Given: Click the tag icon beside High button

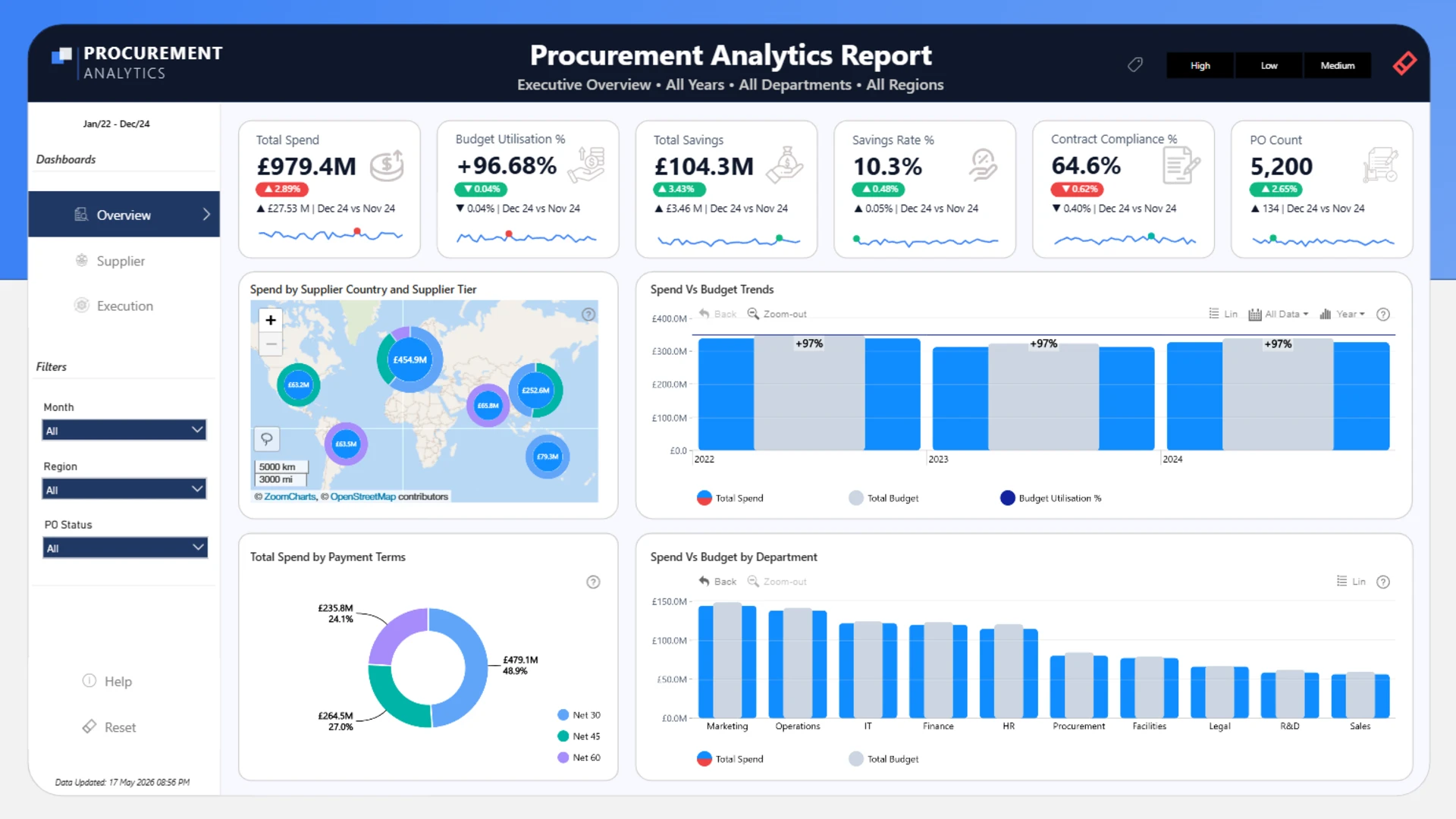Looking at the screenshot, I should [1135, 65].
